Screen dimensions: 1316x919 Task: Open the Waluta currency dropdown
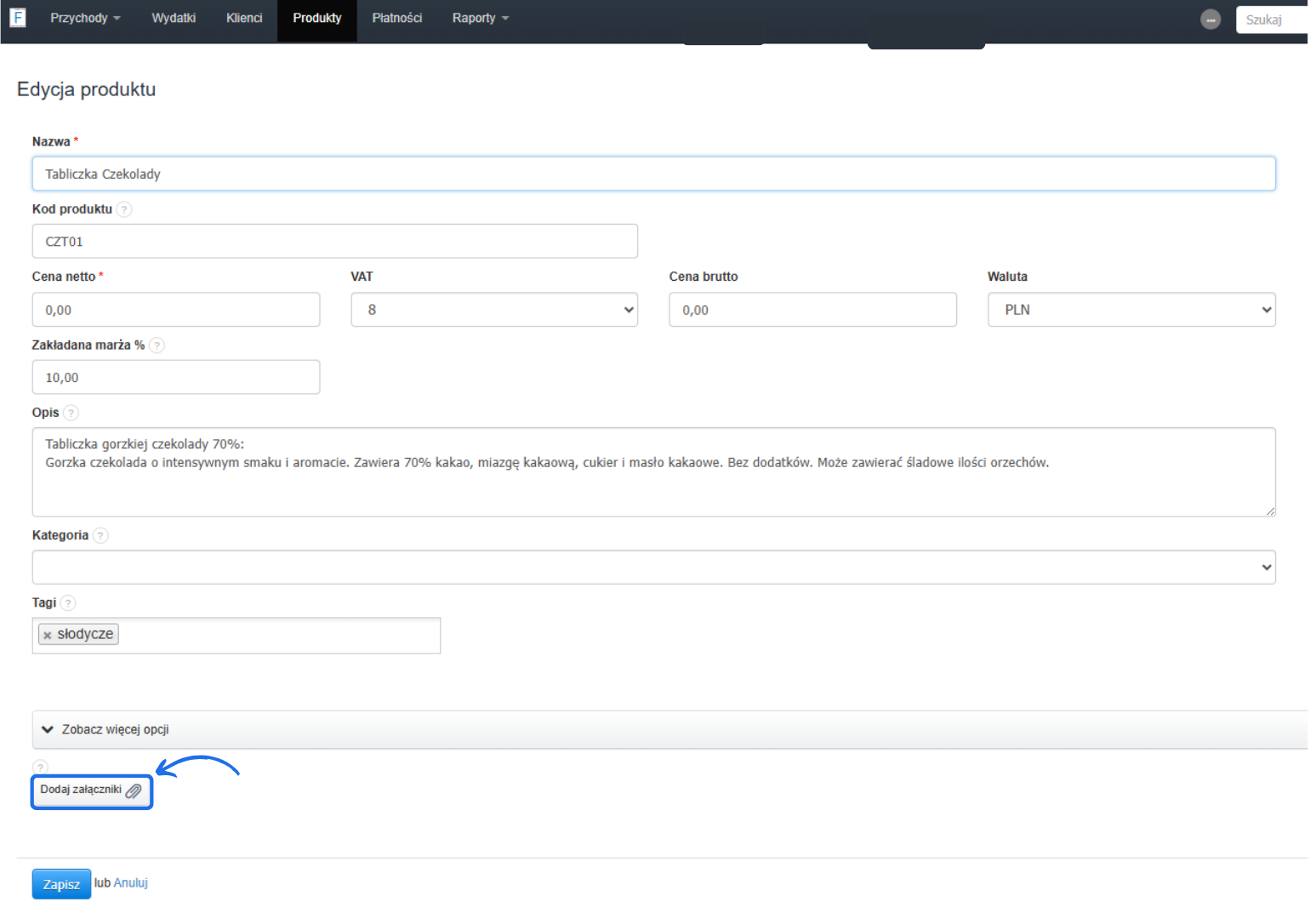(1131, 310)
